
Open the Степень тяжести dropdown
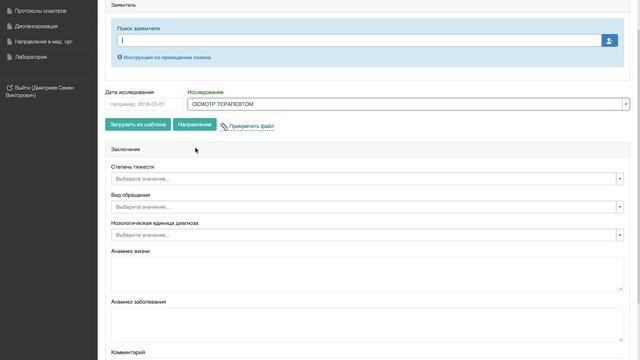[367, 179]
